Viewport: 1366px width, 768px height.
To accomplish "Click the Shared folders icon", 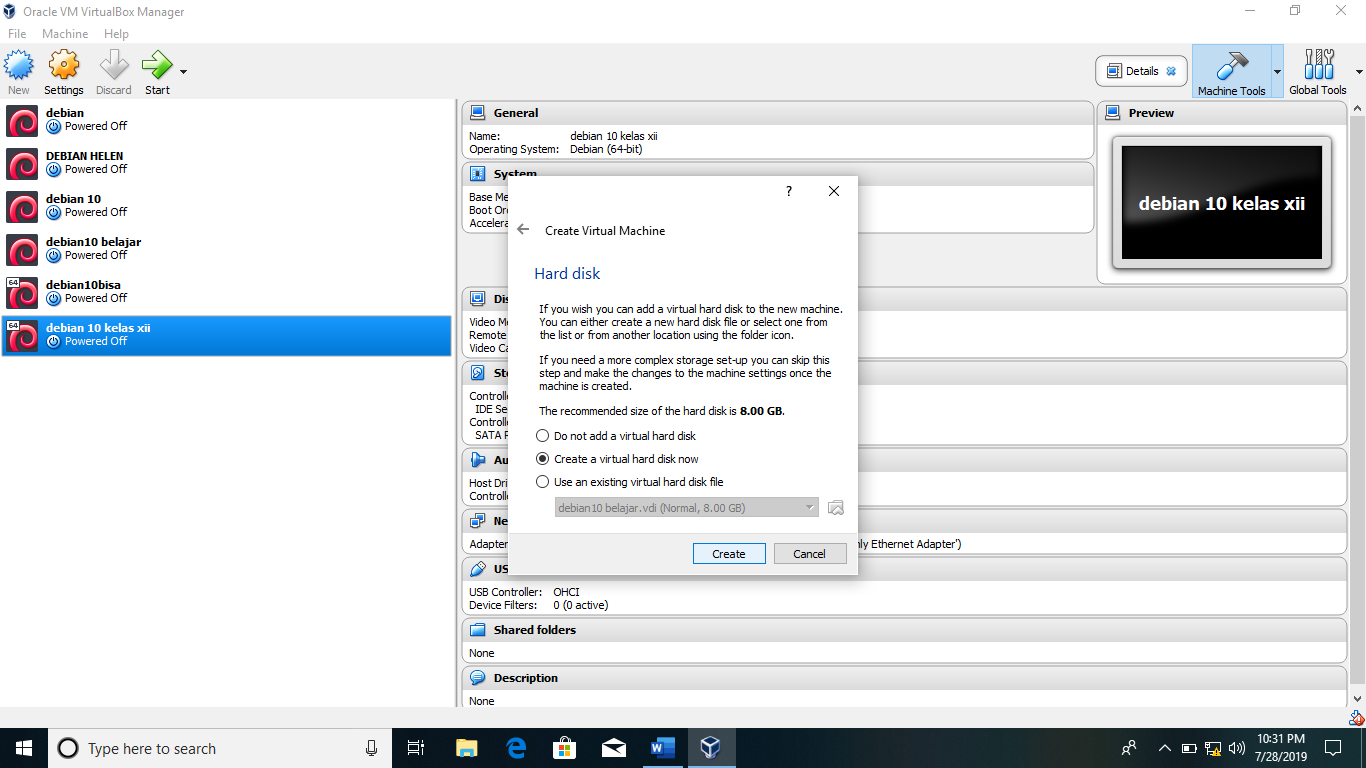I will click(478, 630).
